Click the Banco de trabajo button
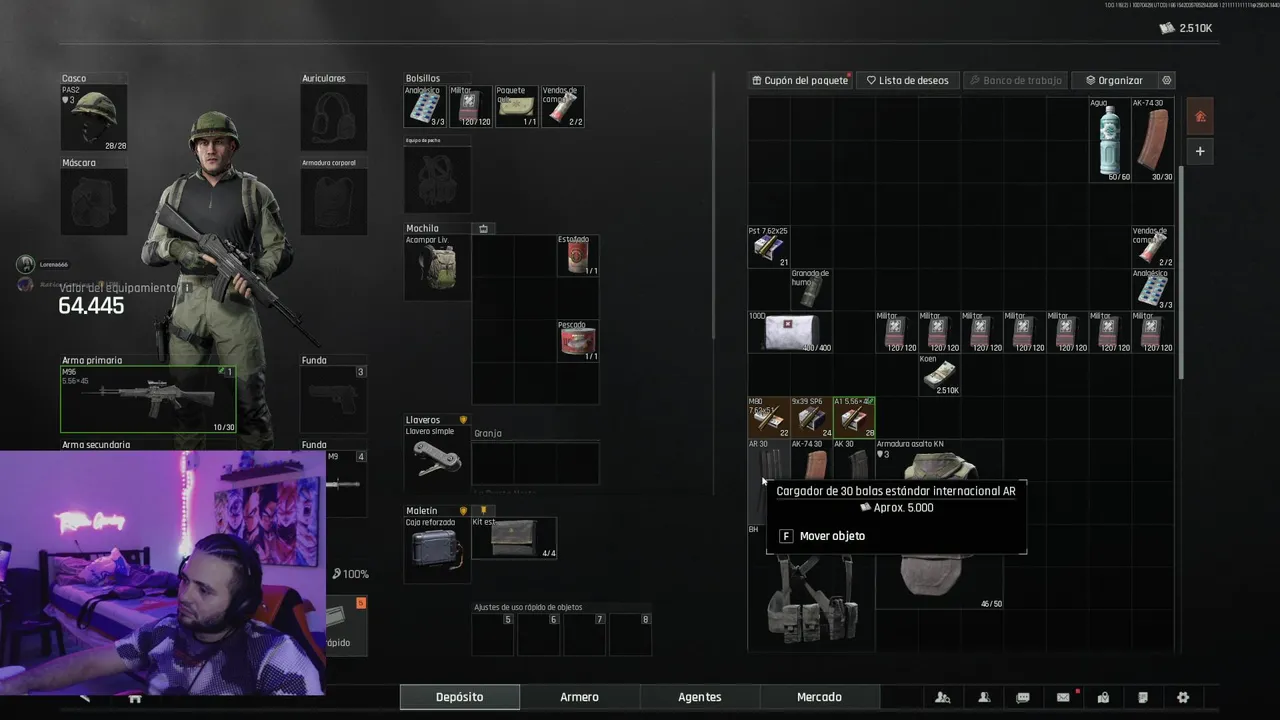The width and height of the screenshot is (1280, 720). coord(1015,80)
